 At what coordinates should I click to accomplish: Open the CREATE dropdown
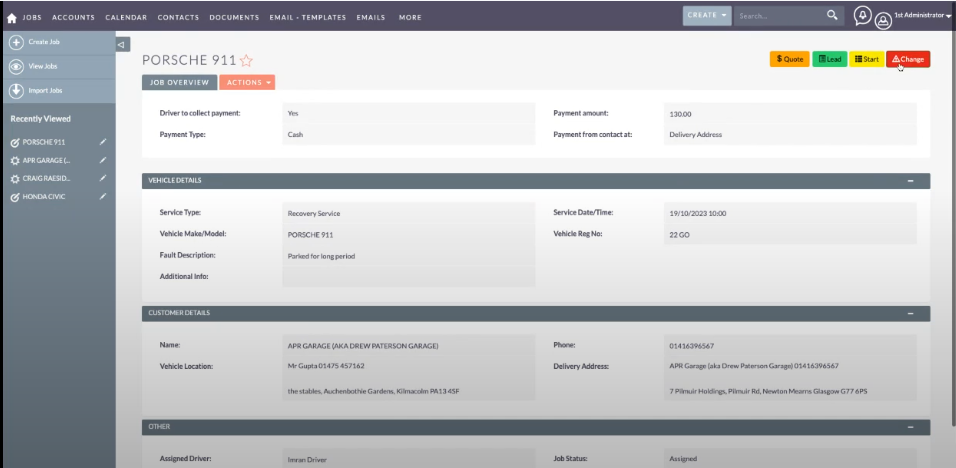707,15
